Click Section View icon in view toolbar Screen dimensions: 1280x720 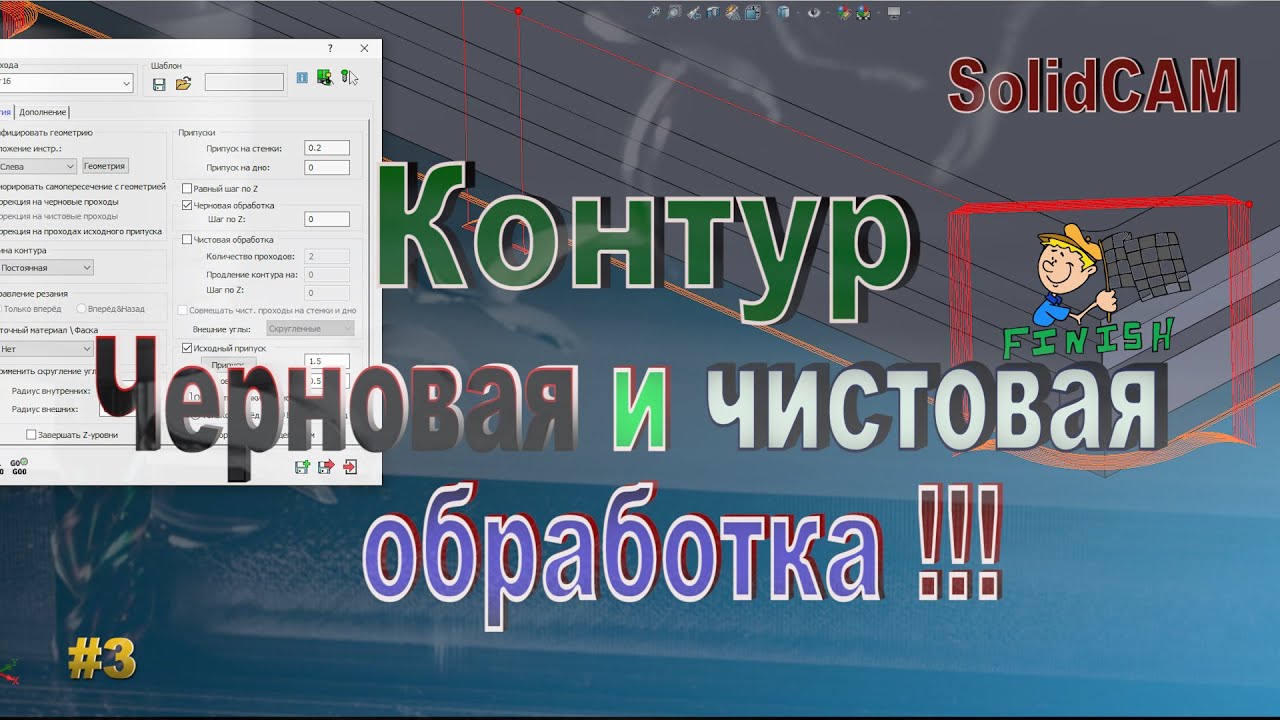click(713, 12)
